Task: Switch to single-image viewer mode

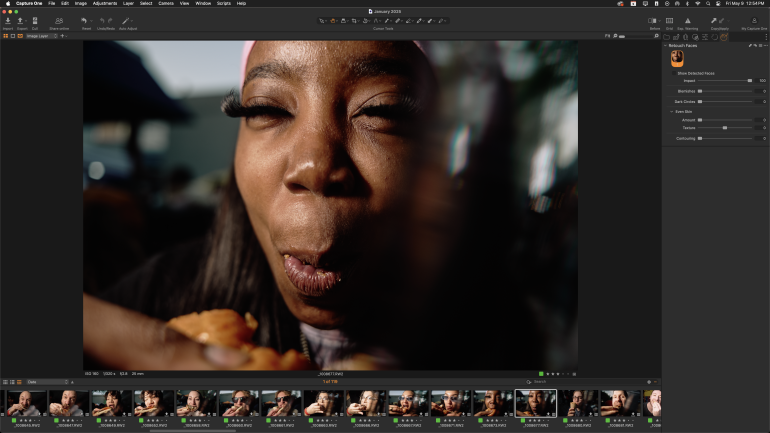Action: tap(13, 36)
